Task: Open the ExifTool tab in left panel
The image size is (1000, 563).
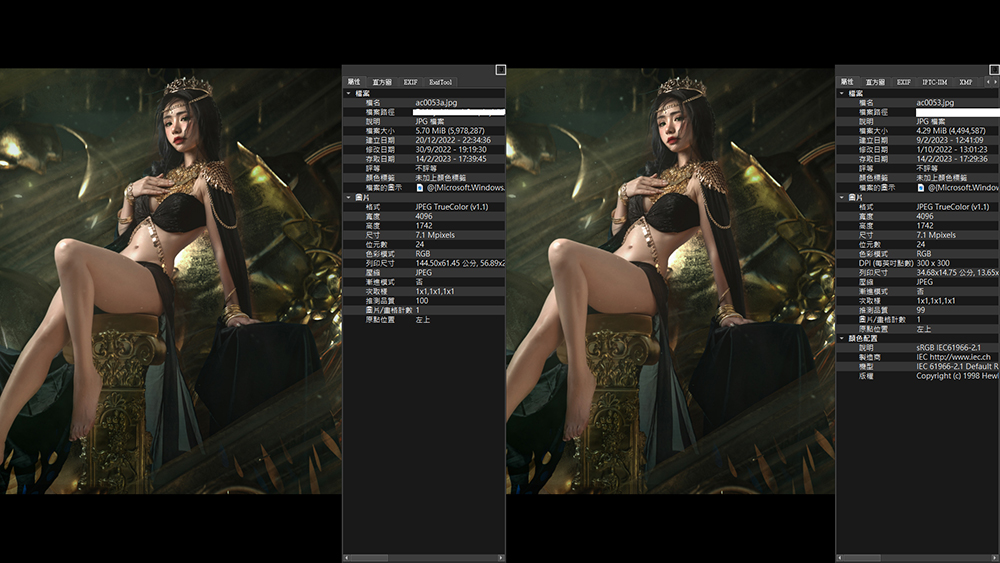Action: point(442,82)
